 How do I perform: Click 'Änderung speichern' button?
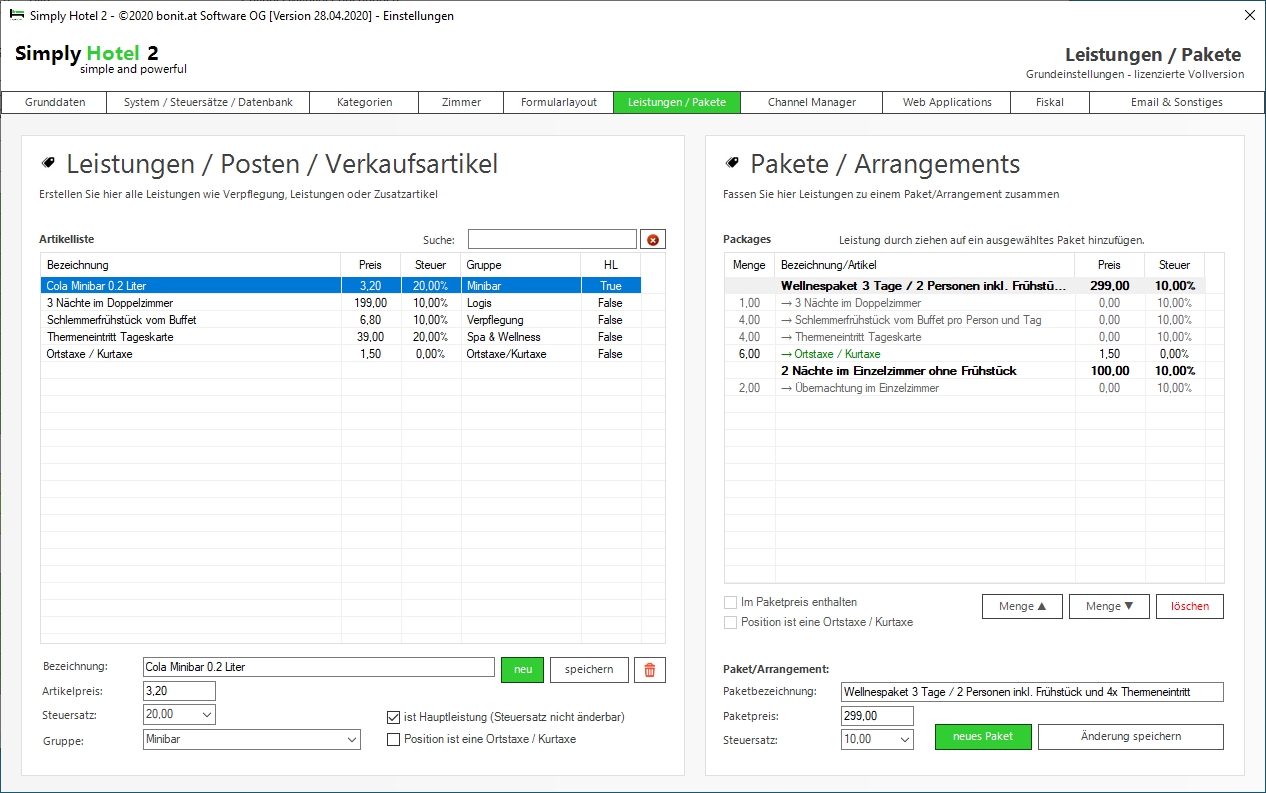tap(1131, 737)
